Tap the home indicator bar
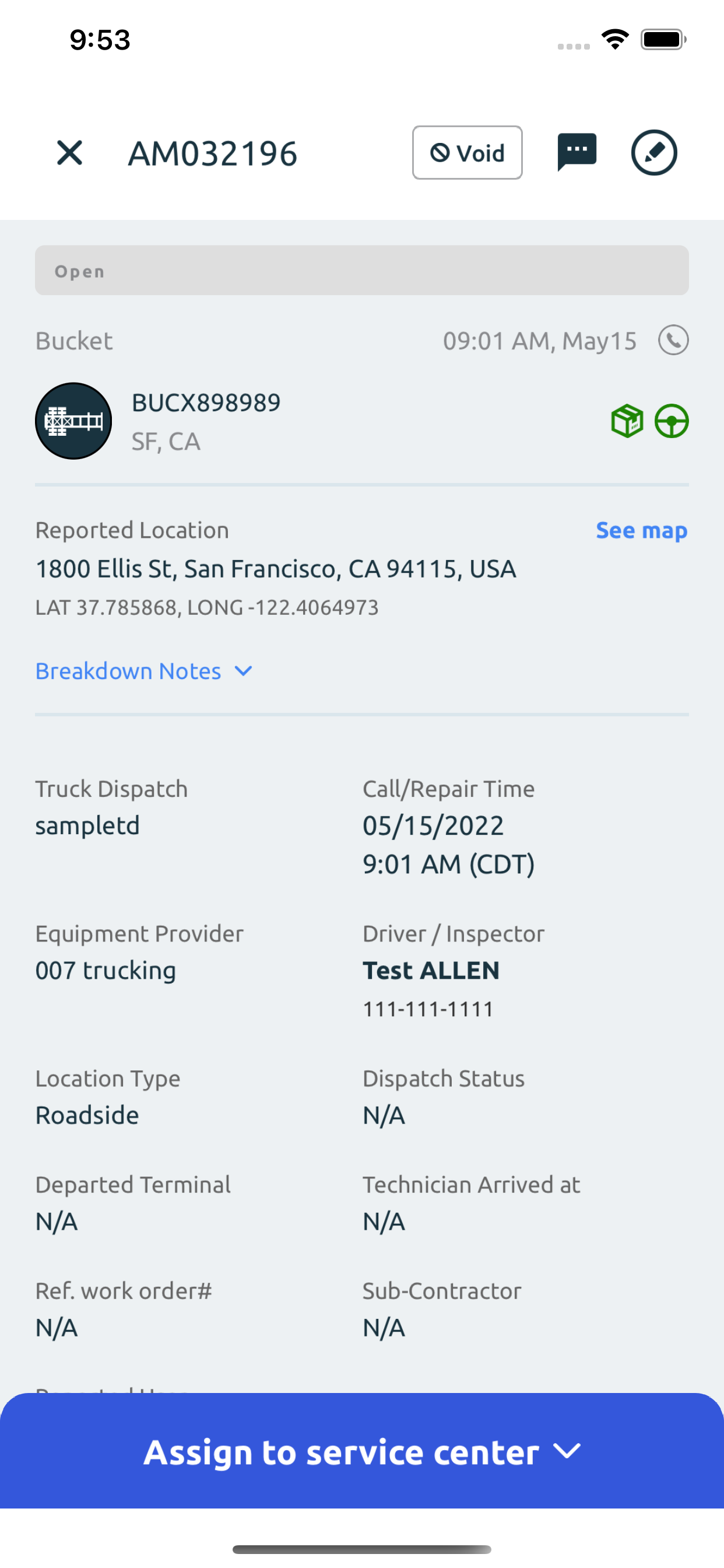 pos(362,1549)
